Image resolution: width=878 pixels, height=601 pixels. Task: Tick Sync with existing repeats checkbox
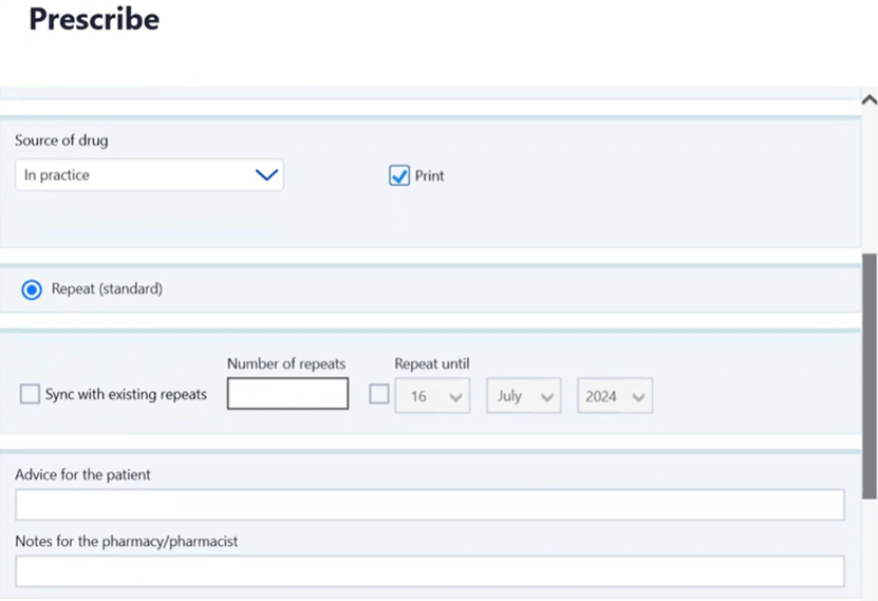tap(30, 394)
